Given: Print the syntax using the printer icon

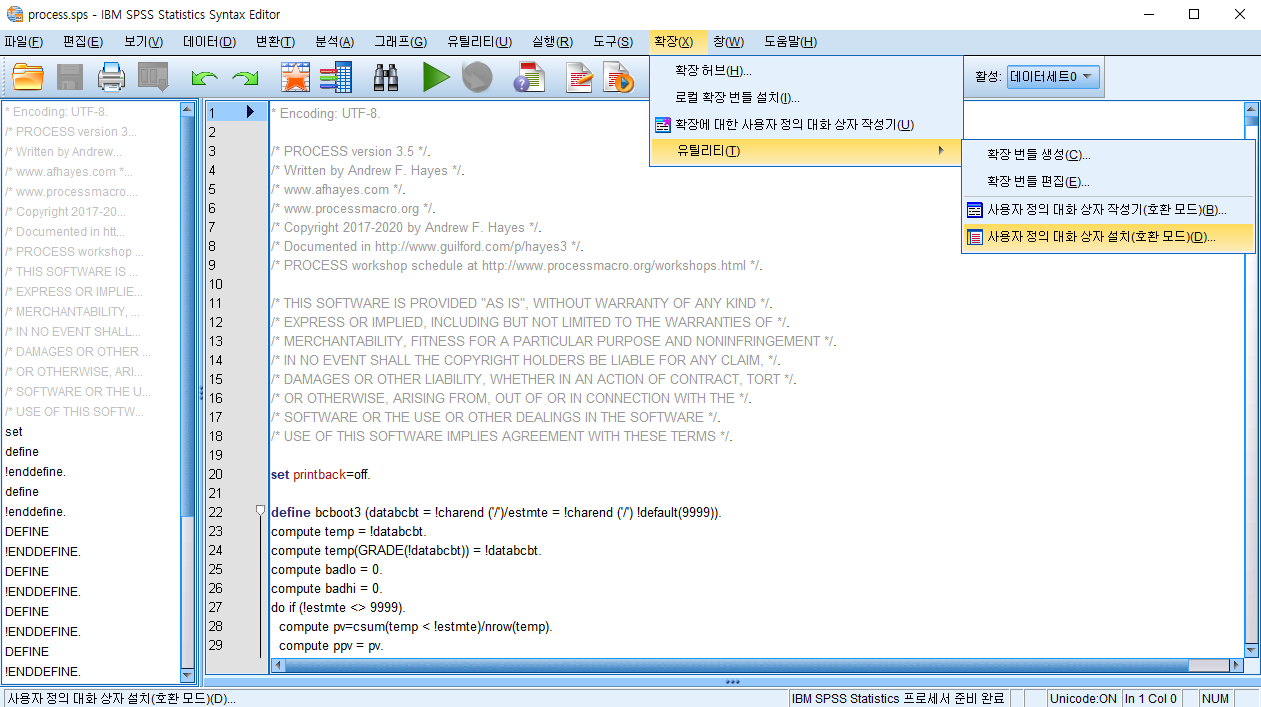Looking at the screenshot, I should pos(110,77).
